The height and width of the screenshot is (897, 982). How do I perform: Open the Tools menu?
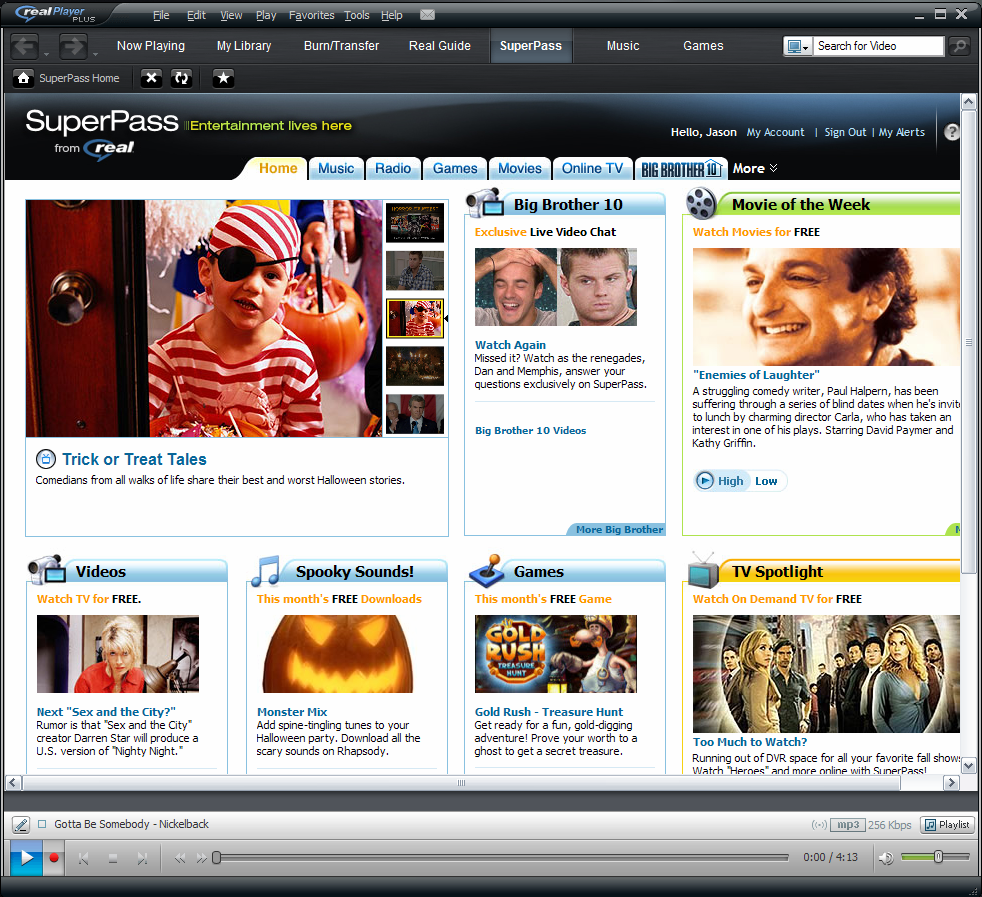pyautogui.click(x=356, y=15)
